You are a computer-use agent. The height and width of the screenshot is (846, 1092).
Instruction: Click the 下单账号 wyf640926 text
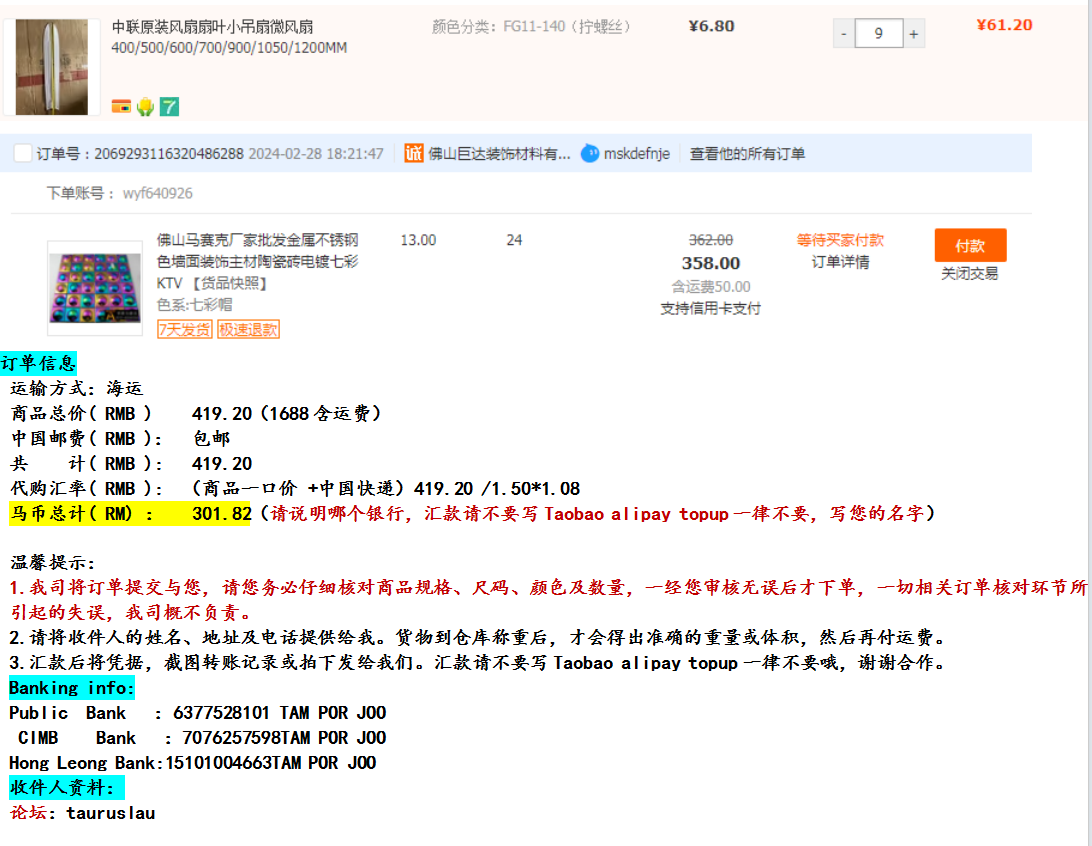[120, 194]
